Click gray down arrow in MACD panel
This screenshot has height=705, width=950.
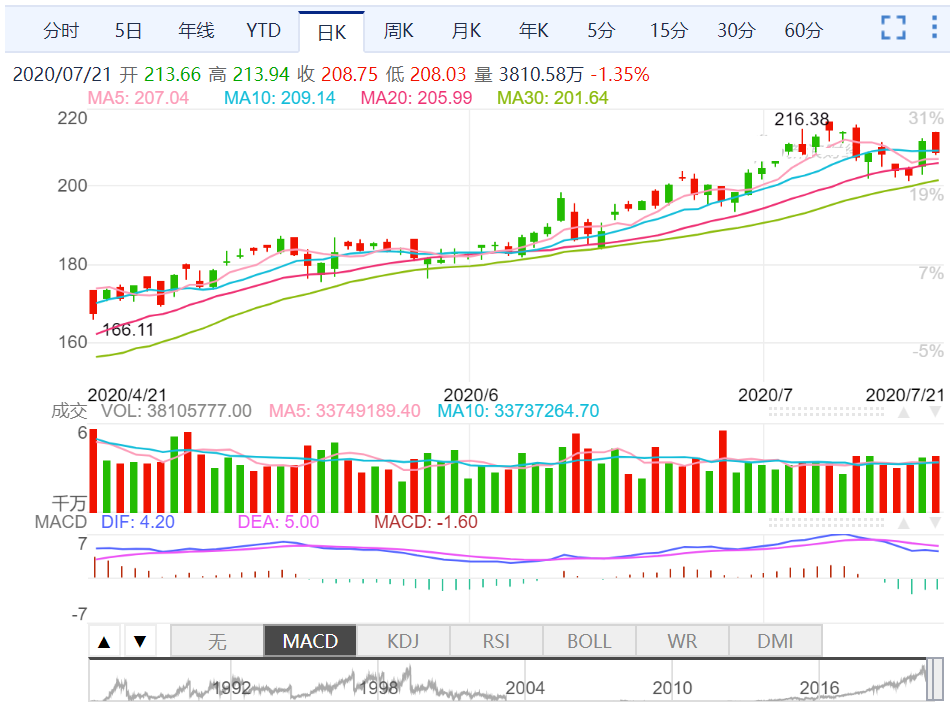935,523
